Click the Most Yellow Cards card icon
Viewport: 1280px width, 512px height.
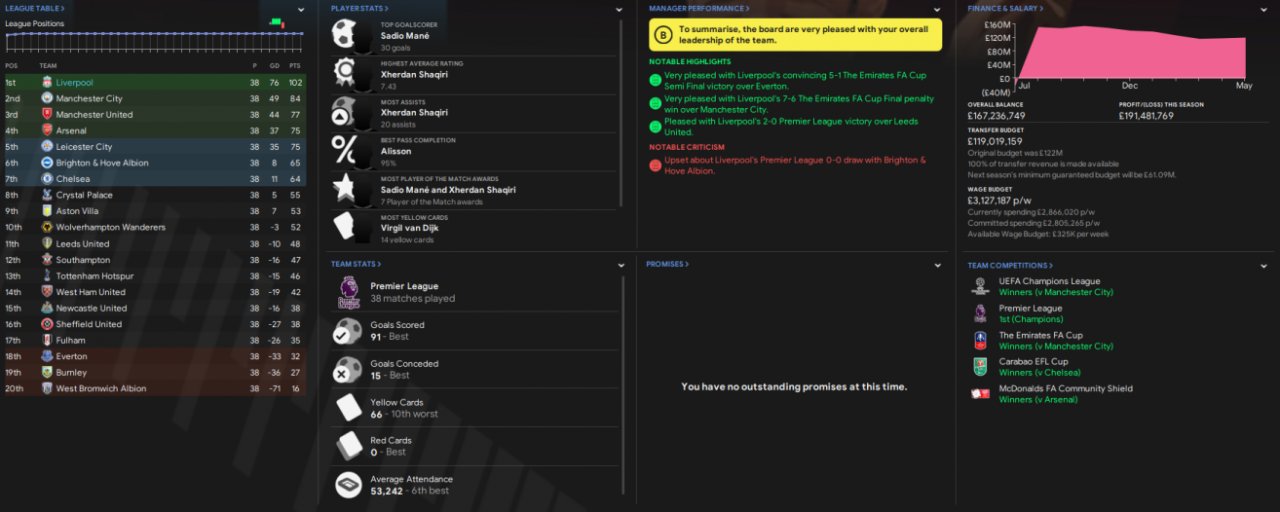click(346, 225)
